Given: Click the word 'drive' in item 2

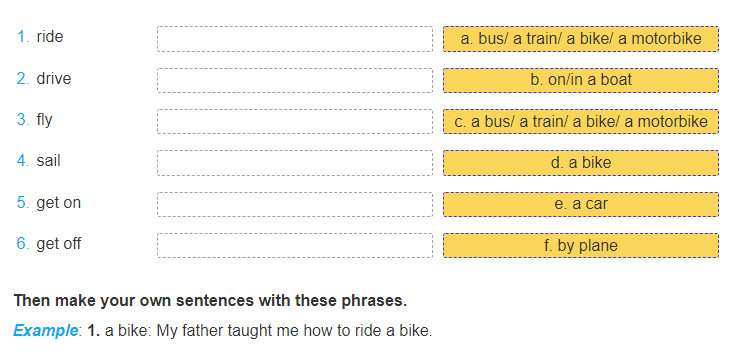Looking at the screenshot, I should [54, 78].
